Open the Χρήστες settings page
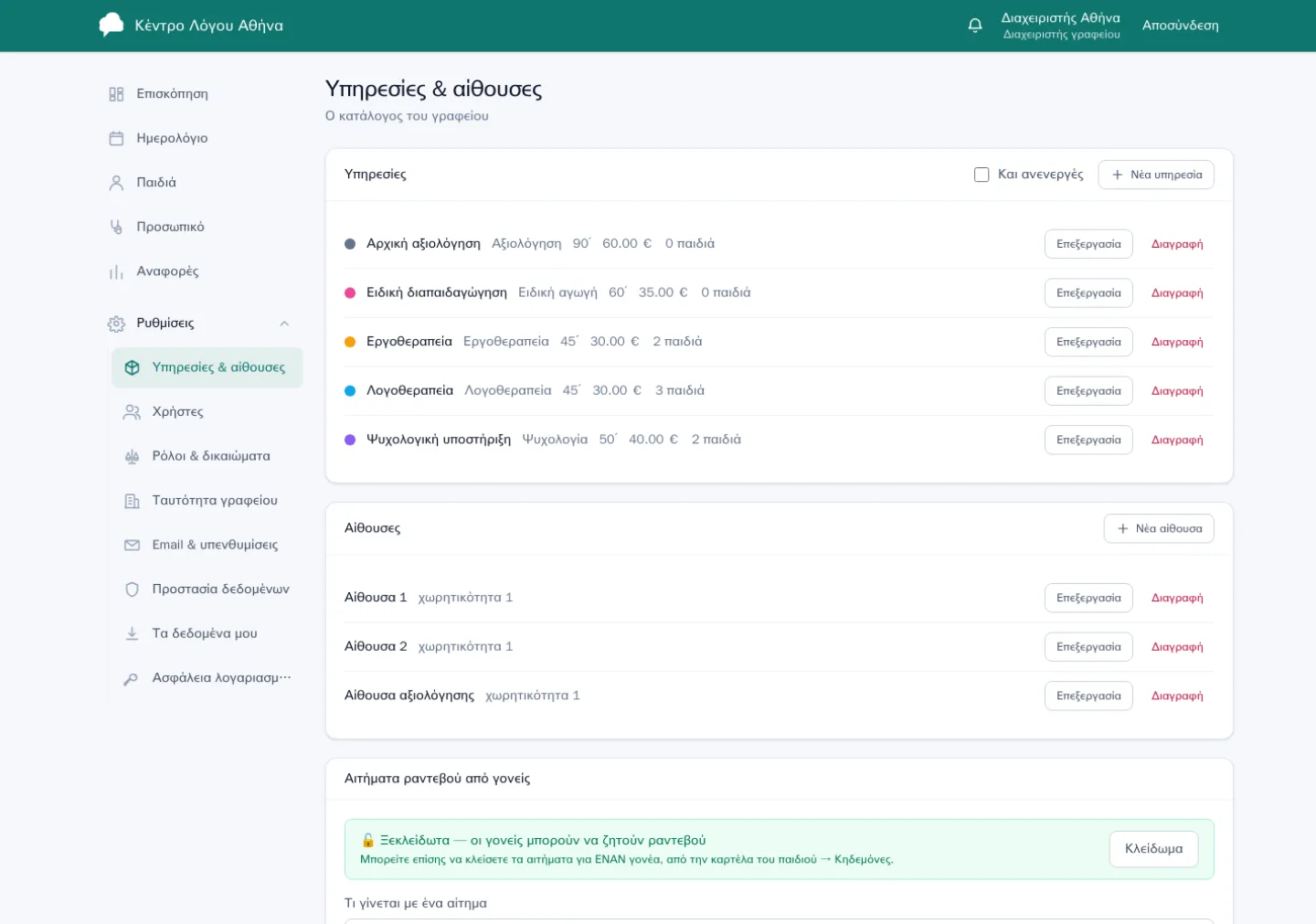Viewport: 1316px width, 924px height. point(207,412)
